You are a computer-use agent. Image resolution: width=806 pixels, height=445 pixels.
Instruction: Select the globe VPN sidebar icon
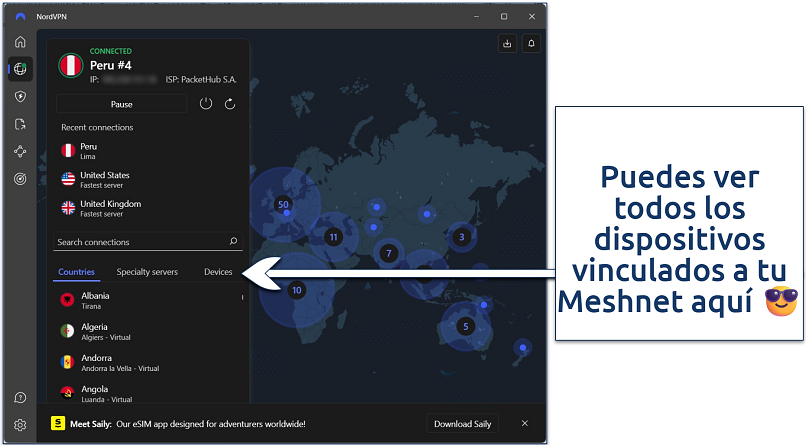click(x=20, y=69)
